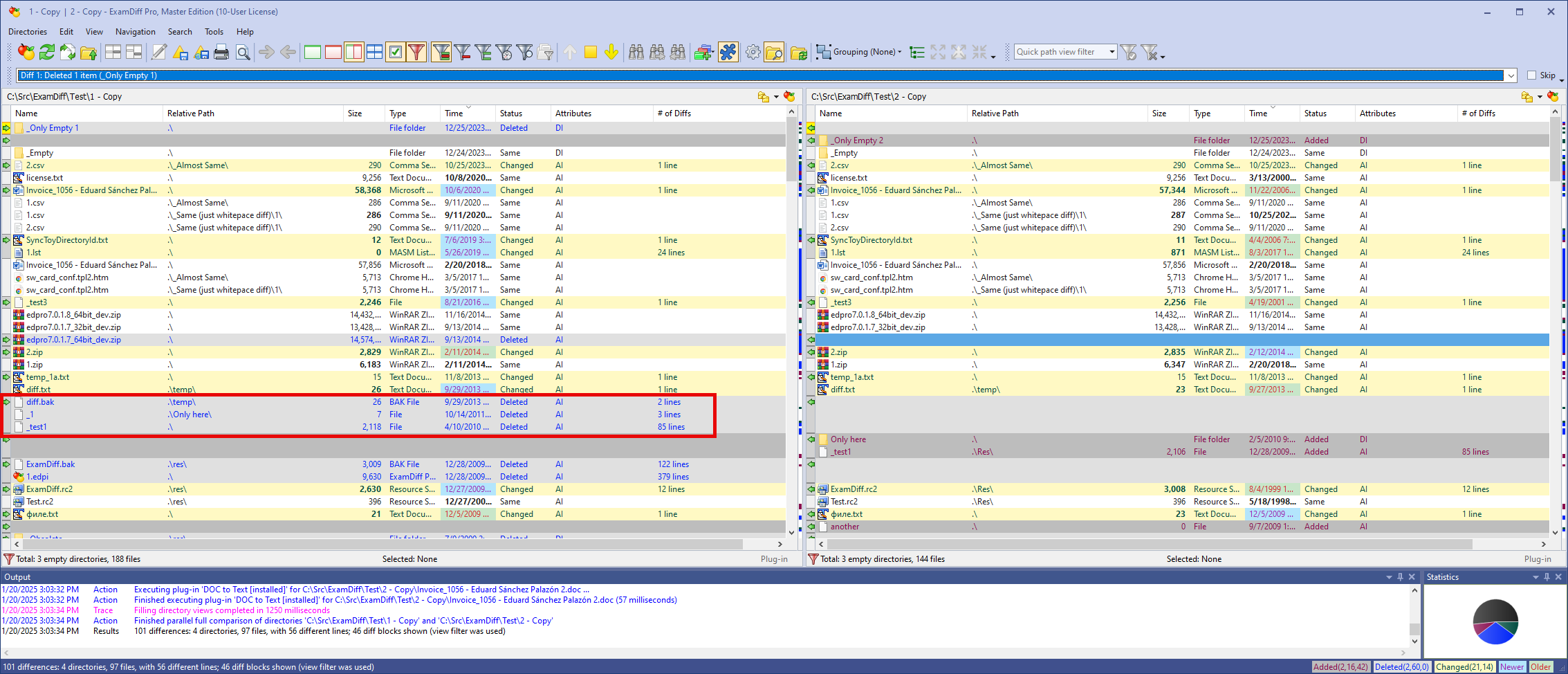Open the Tools menu
The width and height of the screenshot is (1568, 674).
point(214,32)
